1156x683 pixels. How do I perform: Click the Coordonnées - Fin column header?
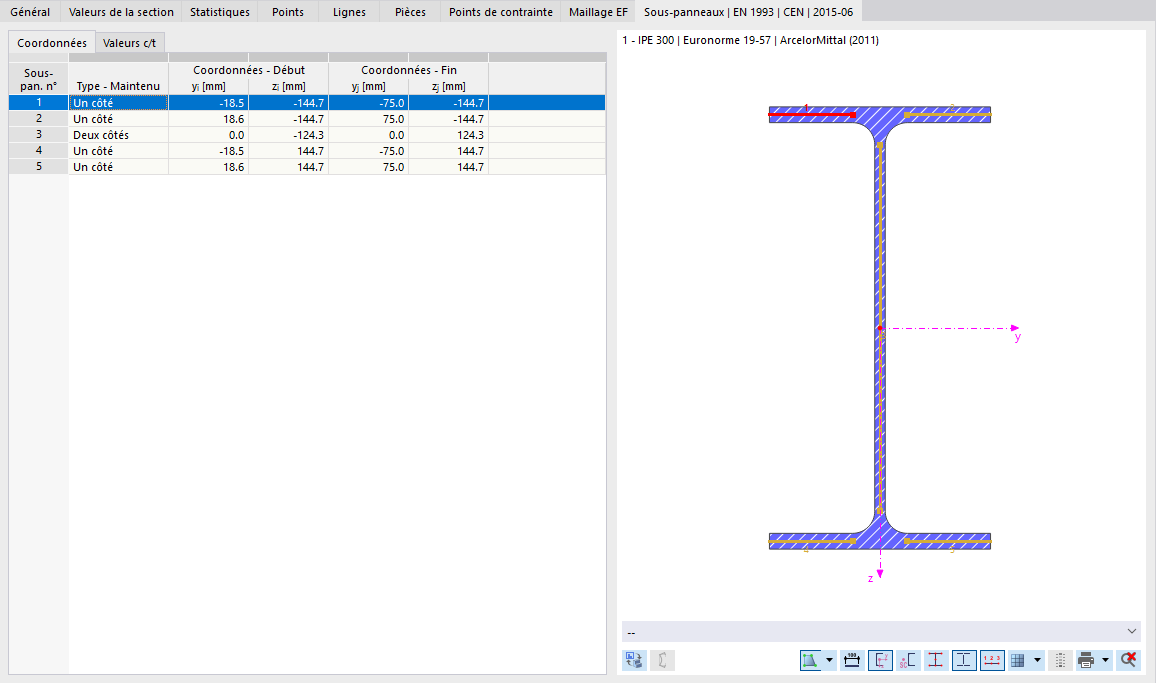tap(408, 70)
